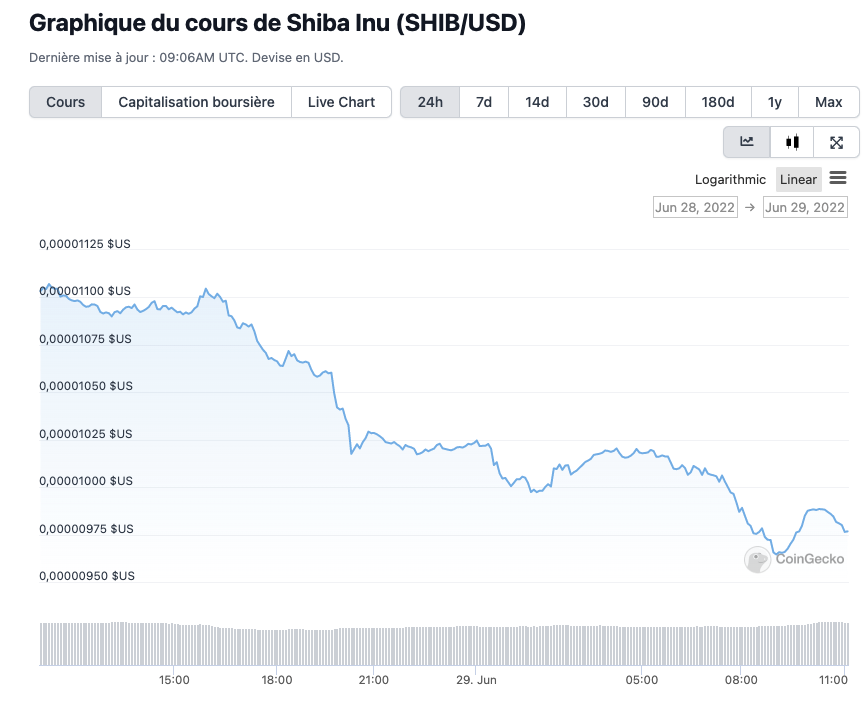The image size is (867, 708).
Task: Open the end date field Jun 29, 2022
Action: (805, 208)
